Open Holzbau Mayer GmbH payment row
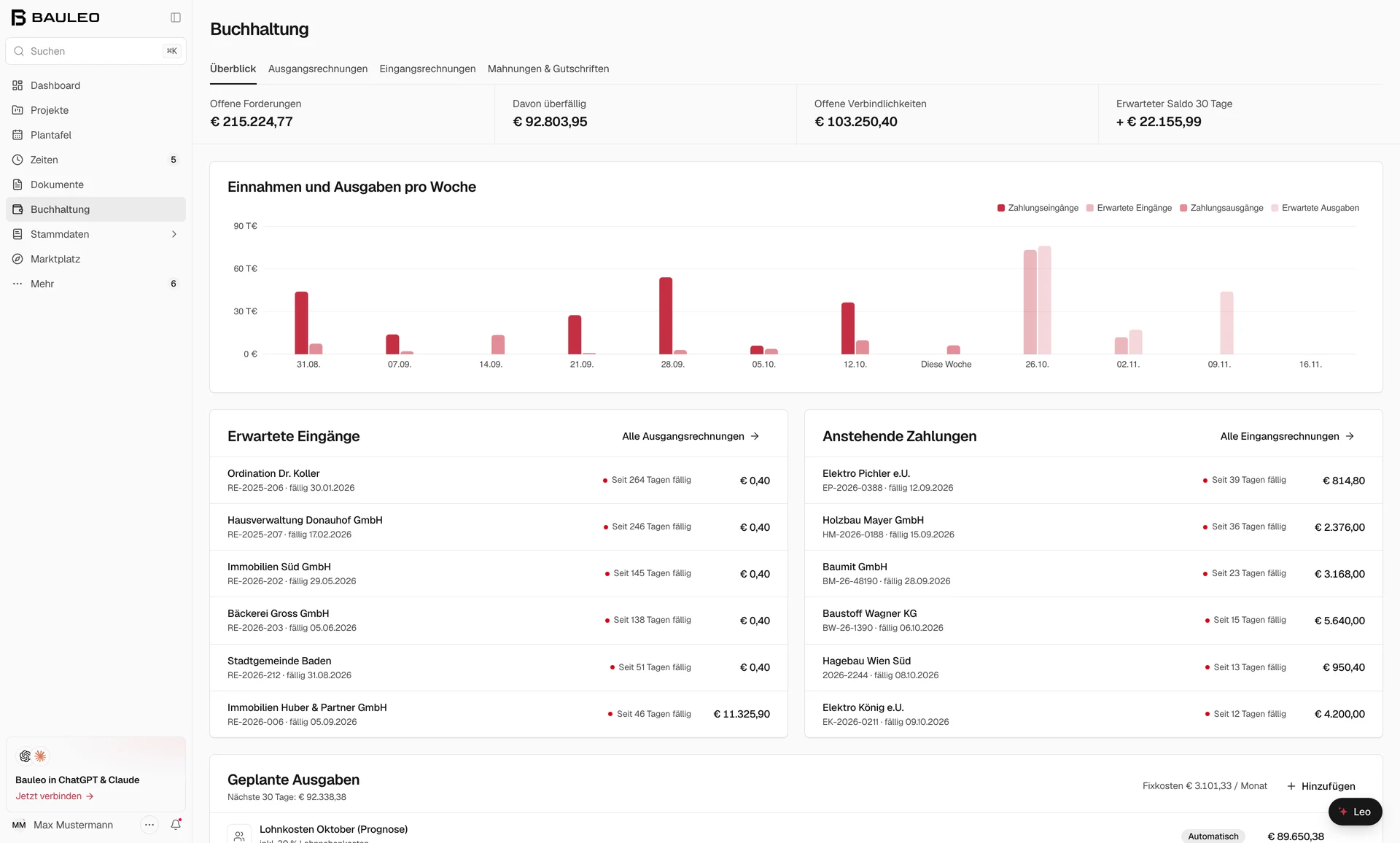1400x843 pixels. tap(1094, 527)
